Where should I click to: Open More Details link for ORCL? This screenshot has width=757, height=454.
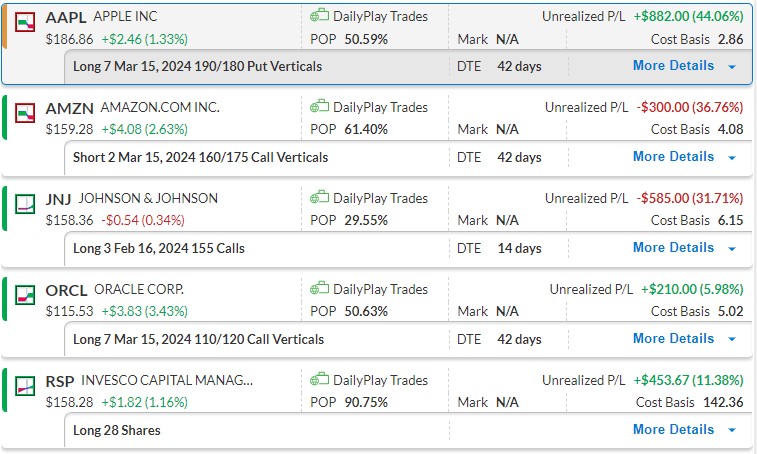click(673, 339)
